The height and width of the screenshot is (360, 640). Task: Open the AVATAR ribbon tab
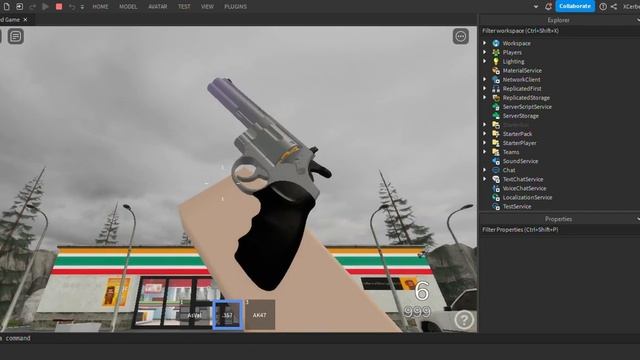point(158,7)
